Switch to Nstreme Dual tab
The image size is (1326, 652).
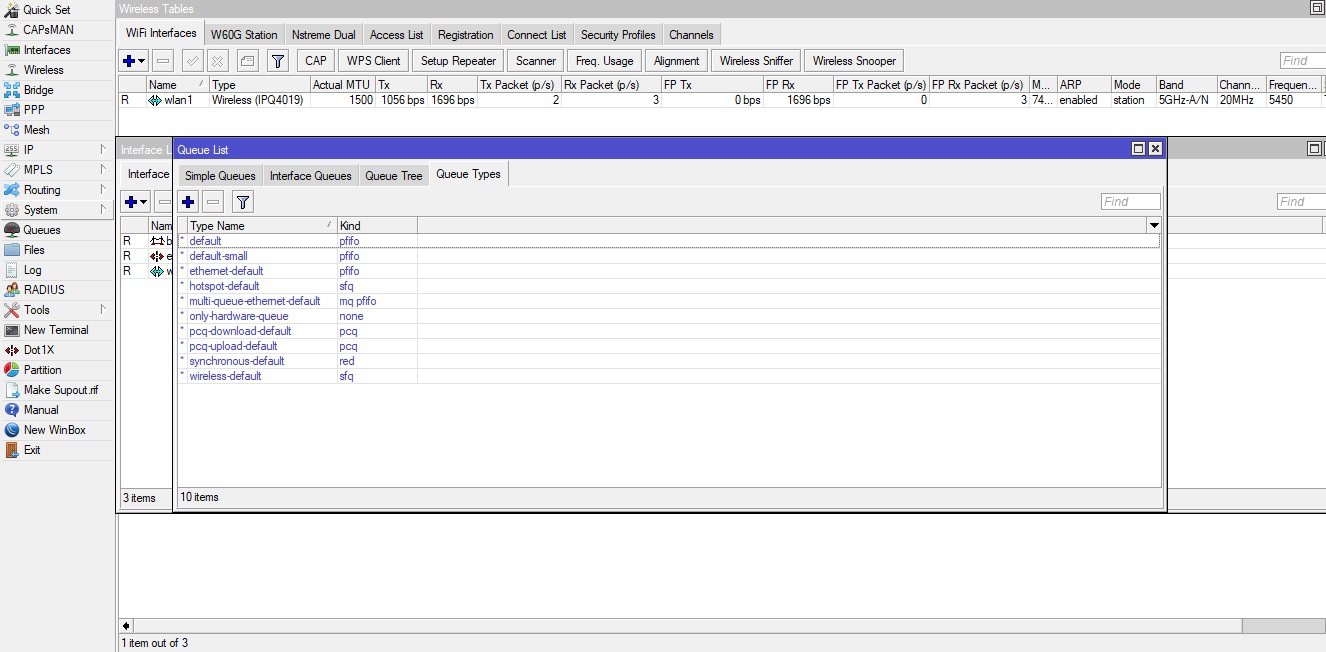[324, 35]
